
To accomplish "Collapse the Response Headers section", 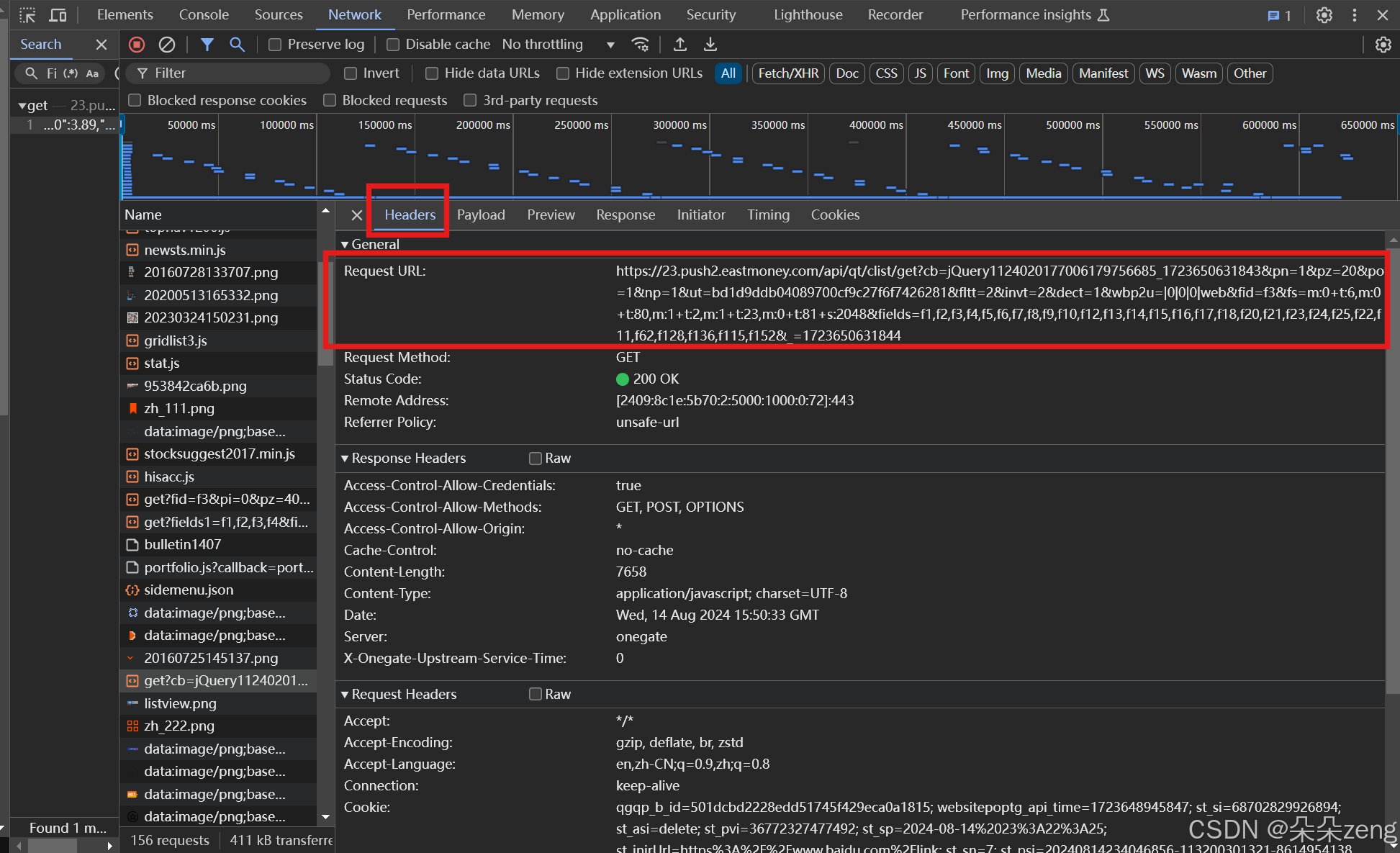I will pos(345,459).
